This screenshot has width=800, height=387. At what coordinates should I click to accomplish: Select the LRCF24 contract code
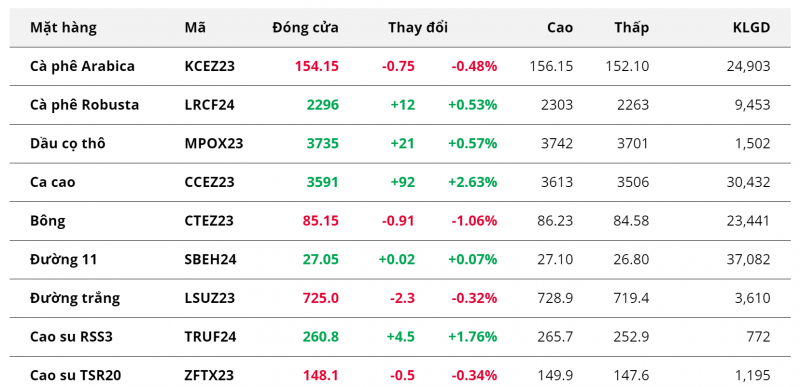[x=210, y=105]
